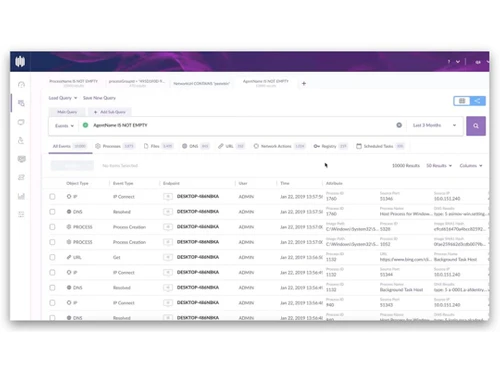Open the bar chart reports sidebar icon
The width and height of the screenshot is (500, 375).
coord(21,196)
